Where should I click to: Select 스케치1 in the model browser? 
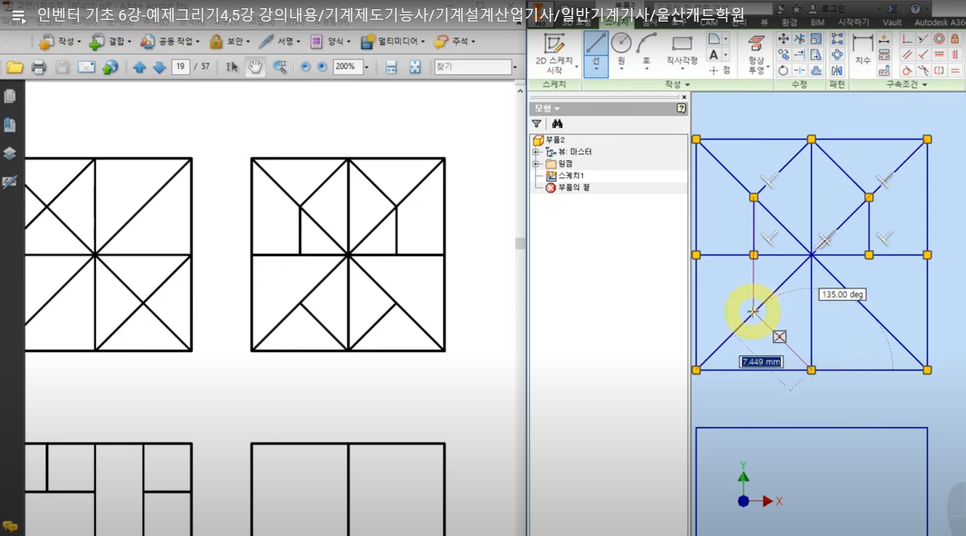[x=565, y=176]
